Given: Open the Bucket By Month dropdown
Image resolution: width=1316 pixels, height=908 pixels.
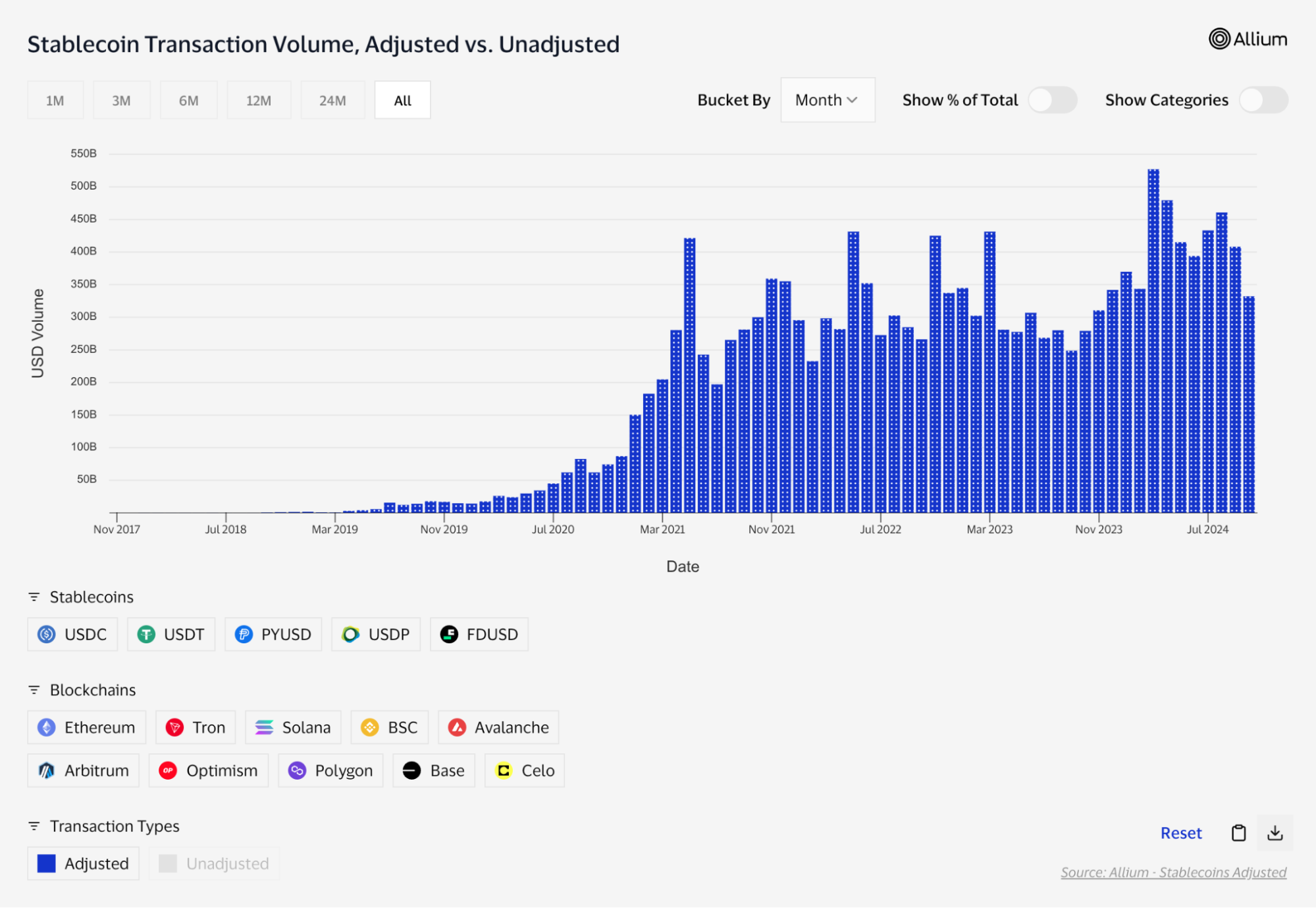Looking at the screenshot, I should click(x=828, y=100).
